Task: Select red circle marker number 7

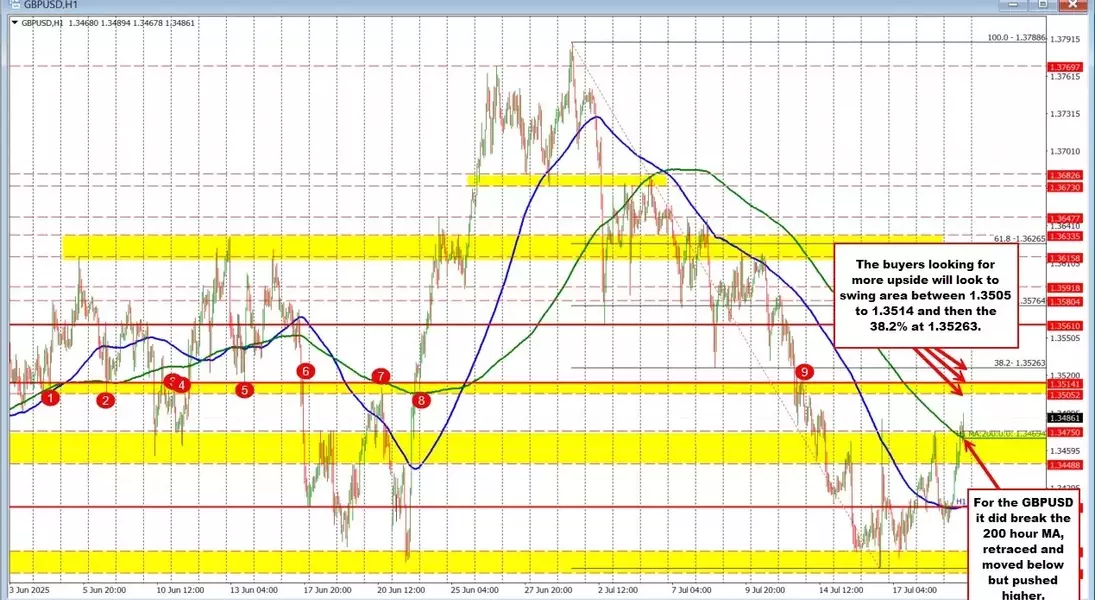Action: pyautogui.click(x=381, y=376)
